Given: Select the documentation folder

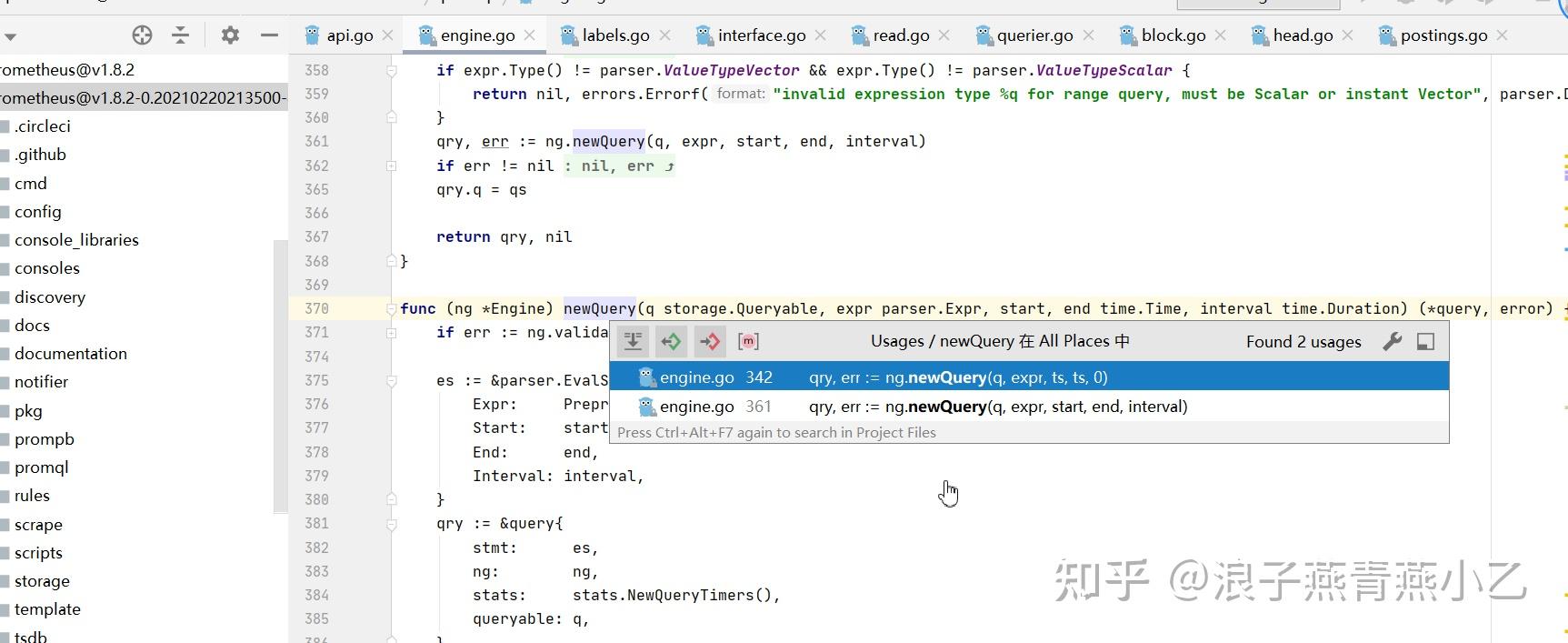Looking at the screenshot, I should click(x=70, y=354).
